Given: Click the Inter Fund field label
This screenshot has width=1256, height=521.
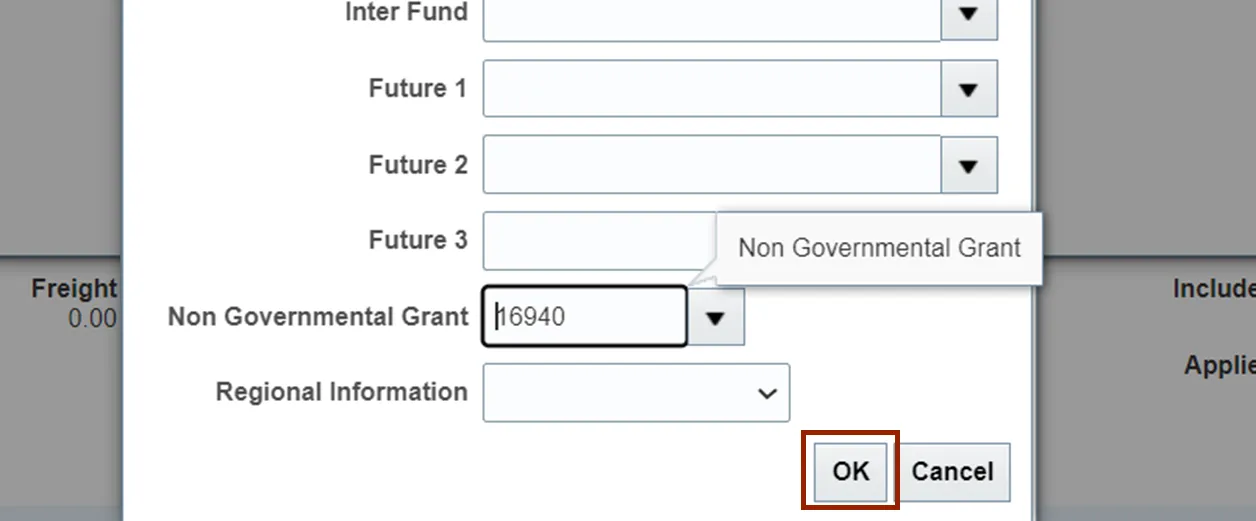Looking at the screenshot, I should (406, 13).
